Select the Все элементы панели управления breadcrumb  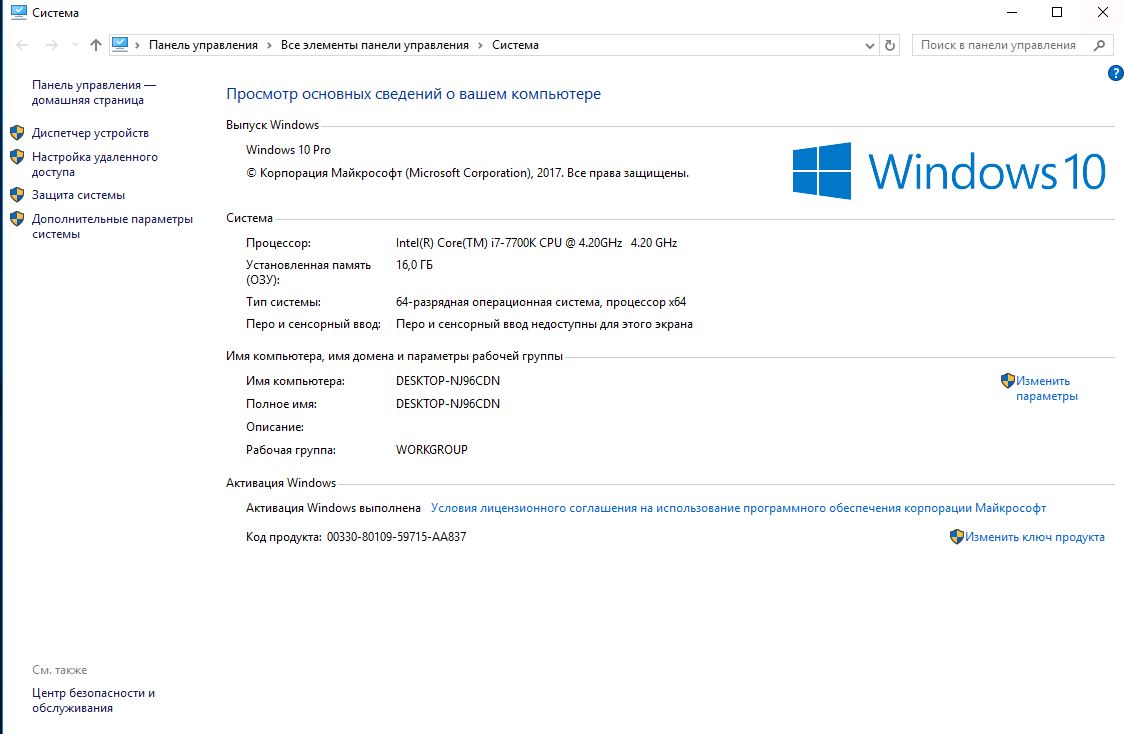pos(375,45)
